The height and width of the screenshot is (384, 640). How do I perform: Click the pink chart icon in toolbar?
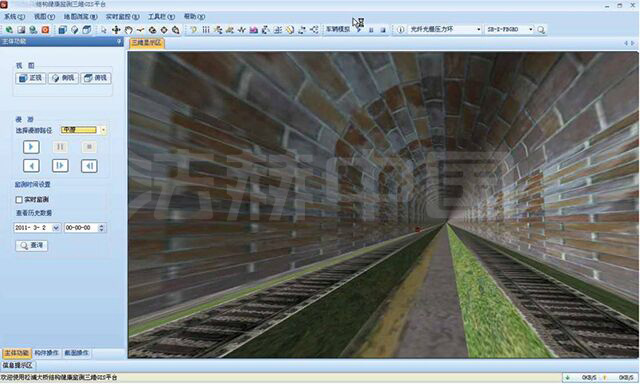pos(253,30)
